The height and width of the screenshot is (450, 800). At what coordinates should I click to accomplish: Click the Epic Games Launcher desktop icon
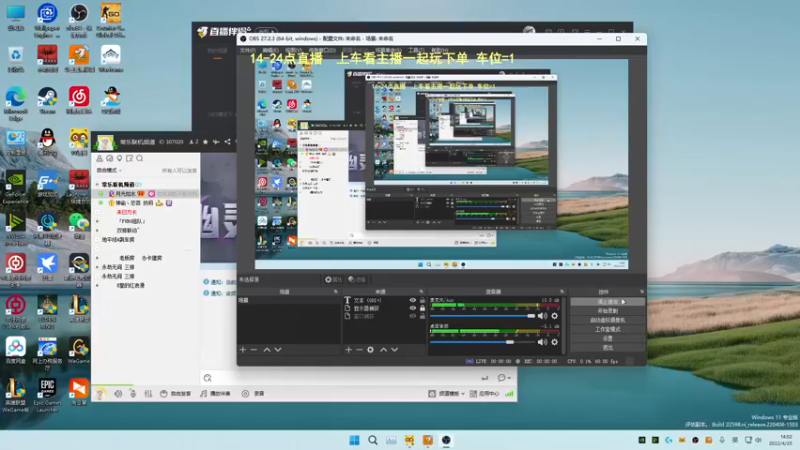pos(47,395)
